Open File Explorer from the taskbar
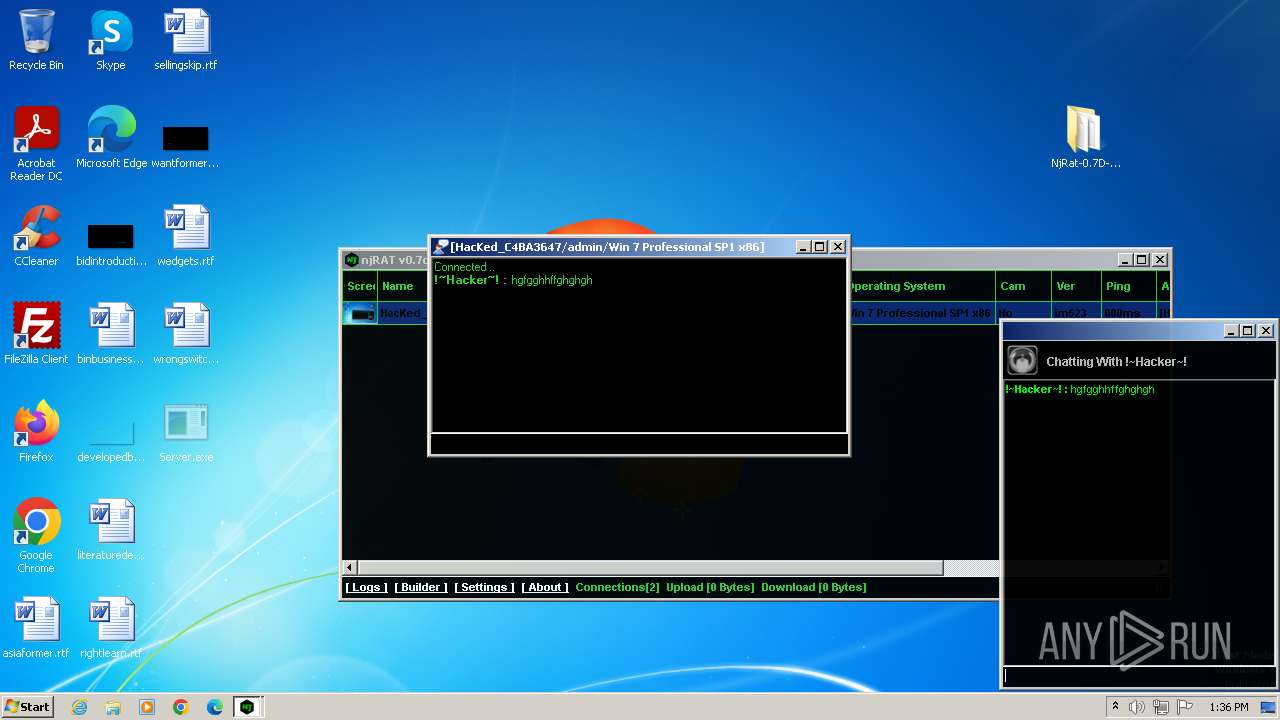This screenshot has height=720, width=1280. pyautogui.click(x=113, y=707)
